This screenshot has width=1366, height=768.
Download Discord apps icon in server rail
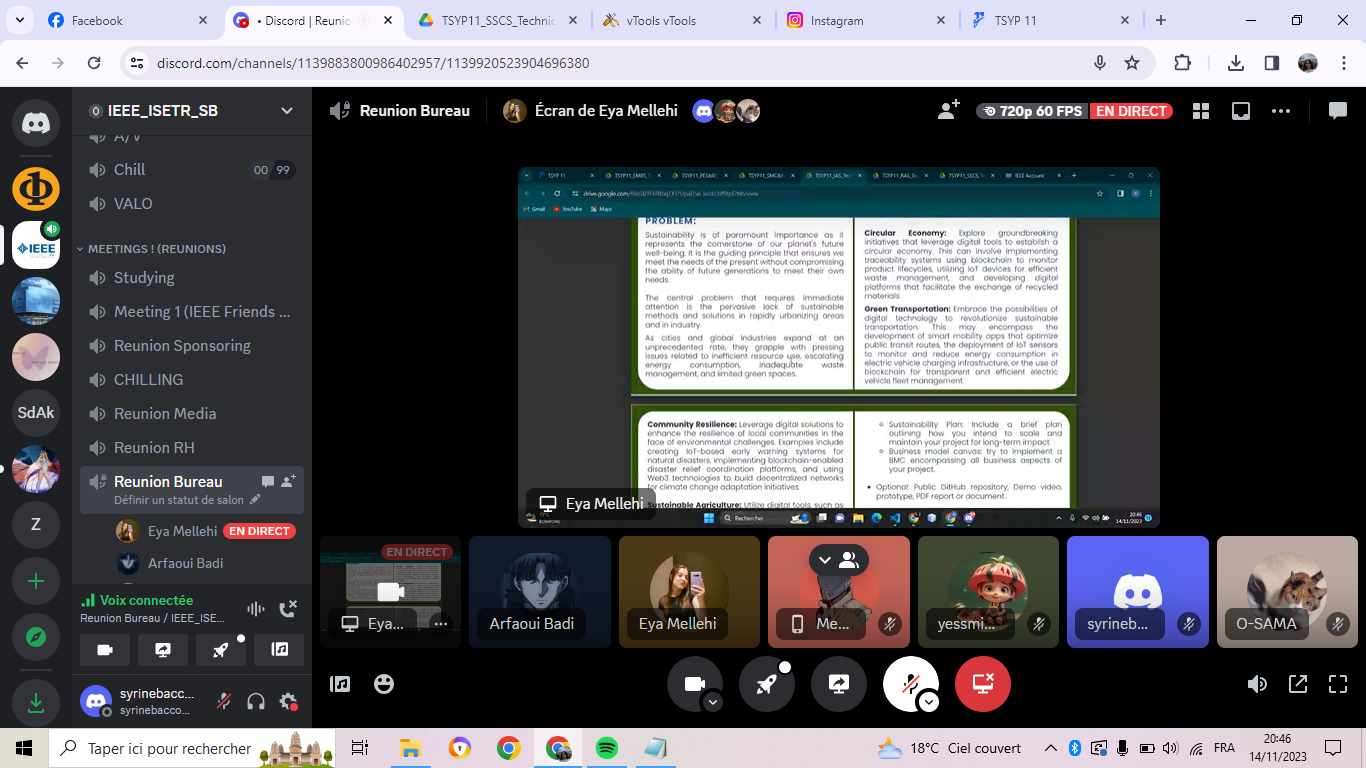click(36, 702)
